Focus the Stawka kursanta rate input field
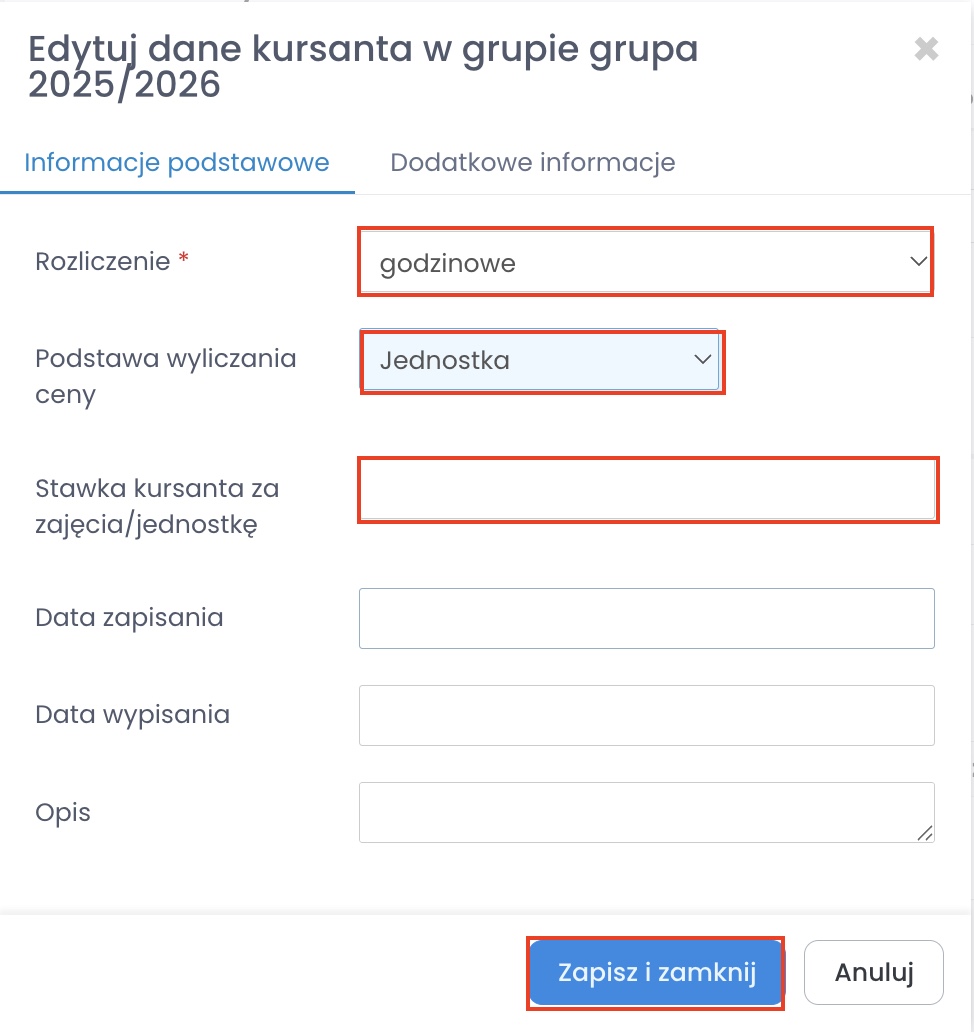 pos(646,490)
